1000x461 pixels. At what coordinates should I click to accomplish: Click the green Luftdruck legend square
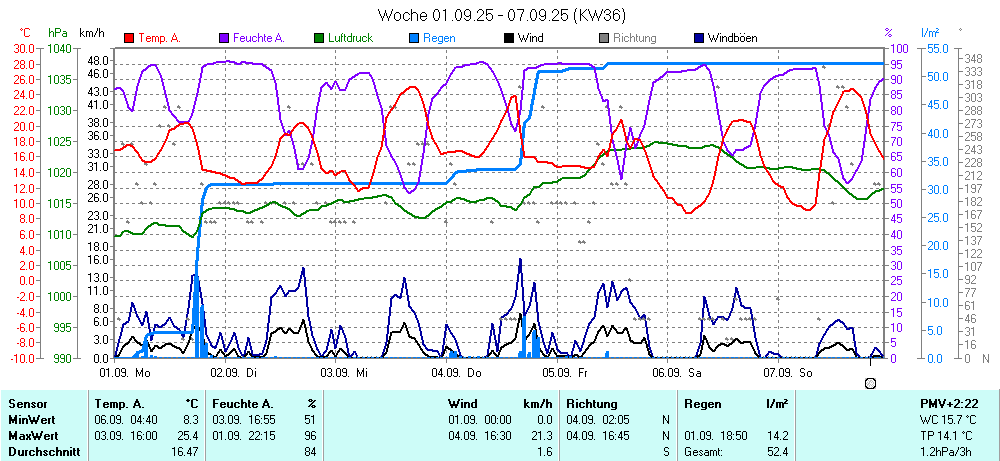coord(319,38)
